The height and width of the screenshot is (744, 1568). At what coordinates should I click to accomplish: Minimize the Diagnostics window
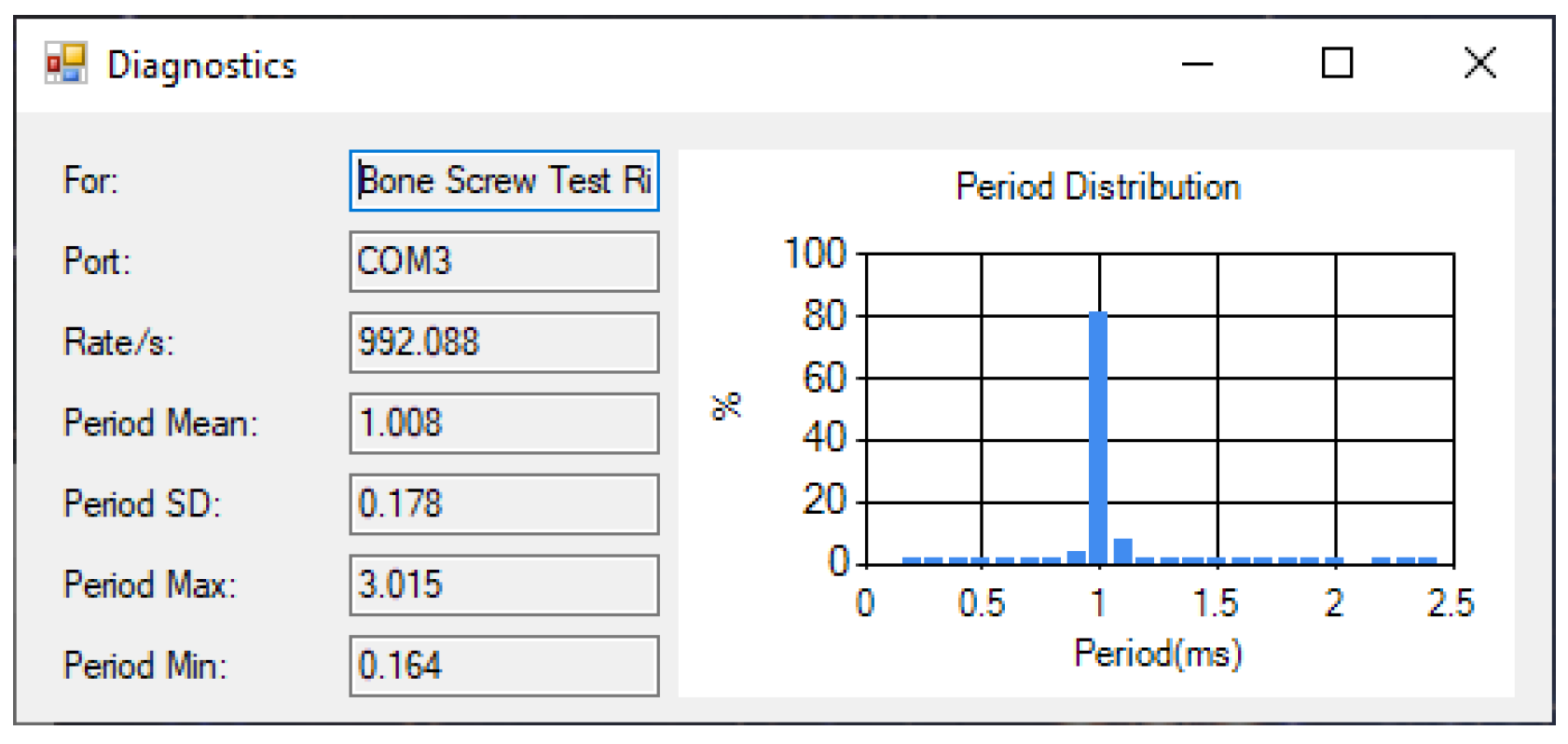(1197, 63)
